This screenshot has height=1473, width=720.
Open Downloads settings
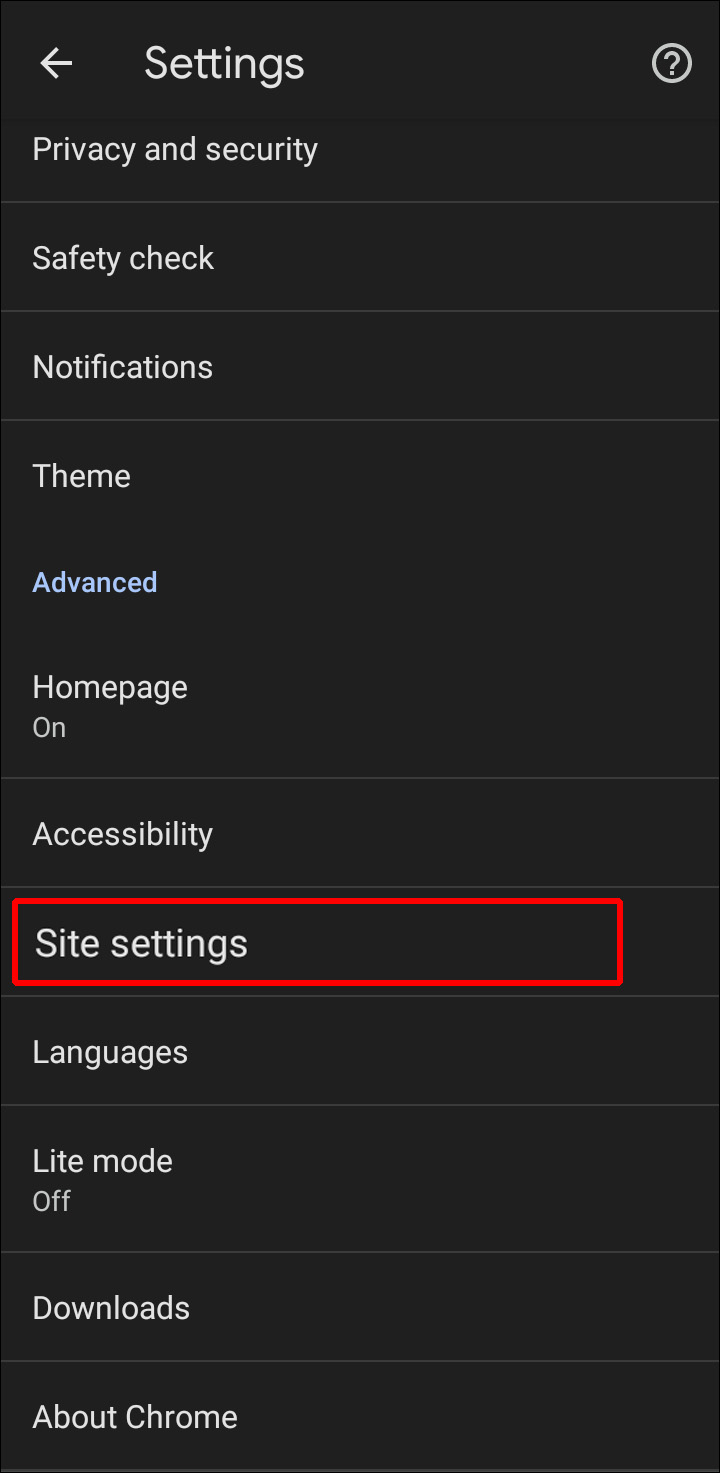[x=111, y=1308]
